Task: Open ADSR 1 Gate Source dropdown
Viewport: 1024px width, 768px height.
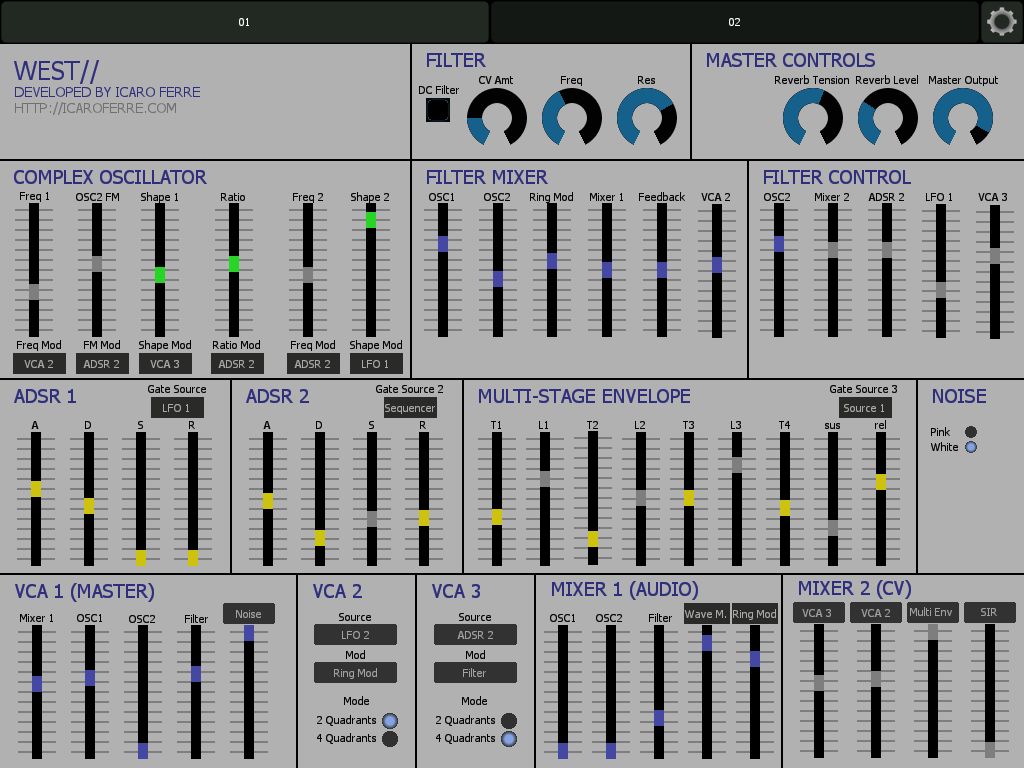Action: tap(178, 408)
